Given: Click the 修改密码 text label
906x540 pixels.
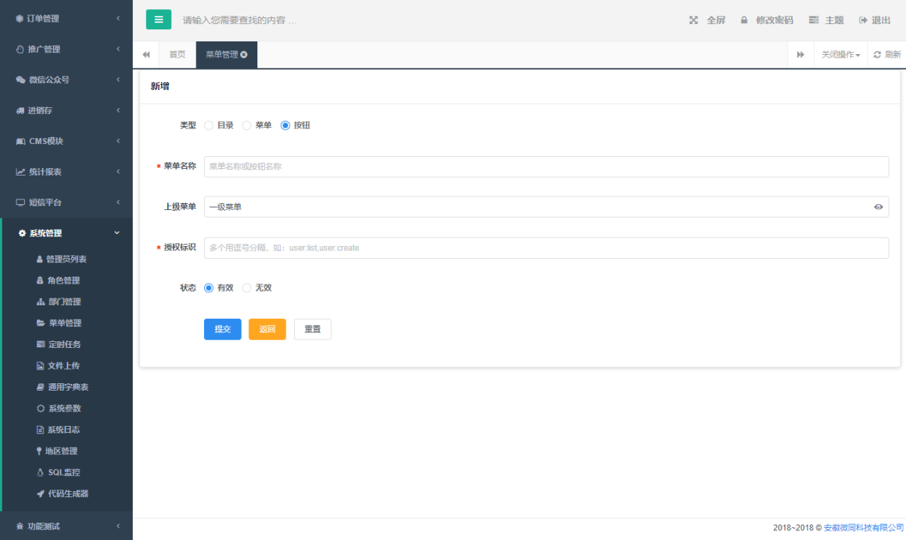Looking at the screenshot, I should pyautogui.click(x=774, y=20).
